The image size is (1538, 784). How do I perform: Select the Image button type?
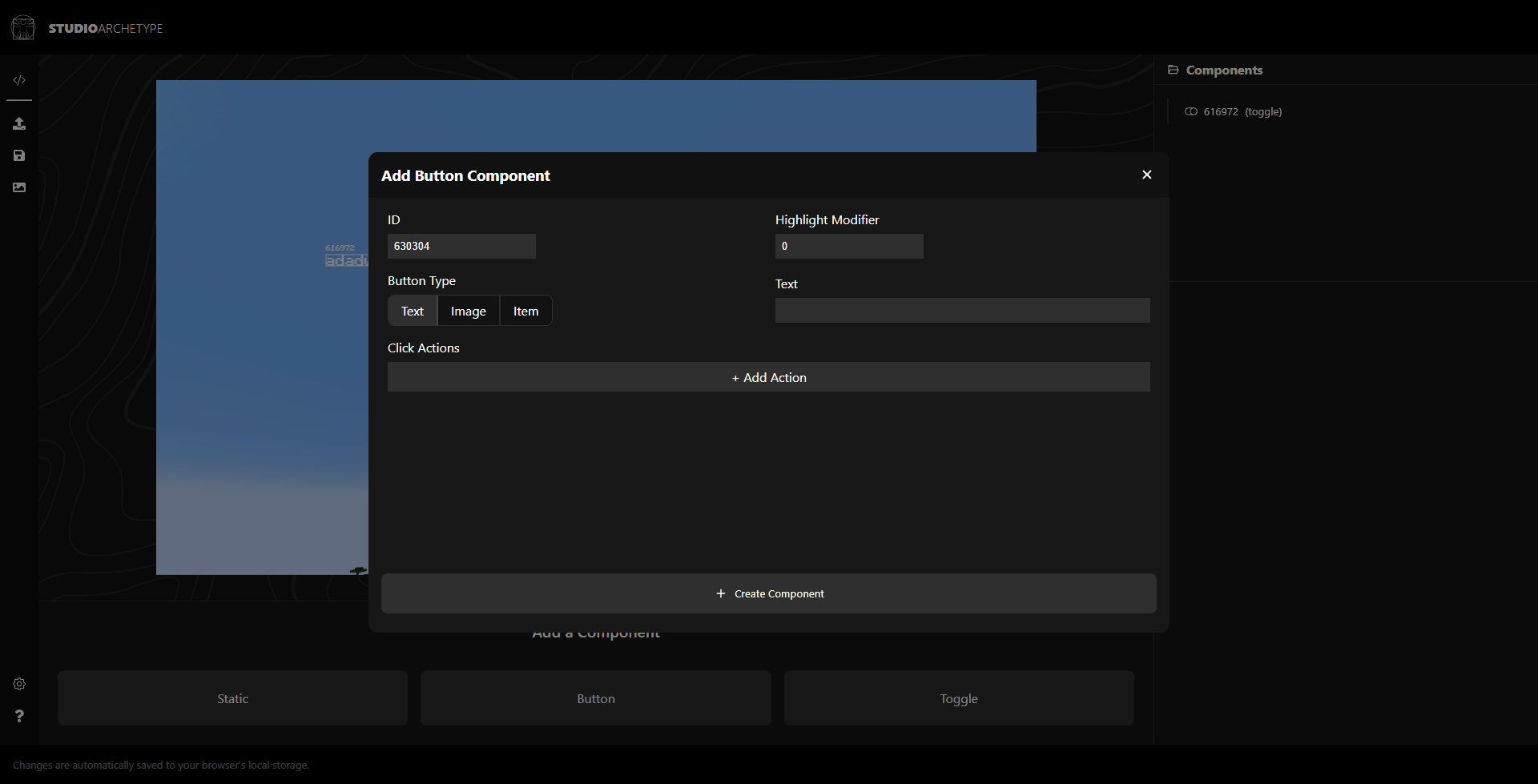point(469,311)
